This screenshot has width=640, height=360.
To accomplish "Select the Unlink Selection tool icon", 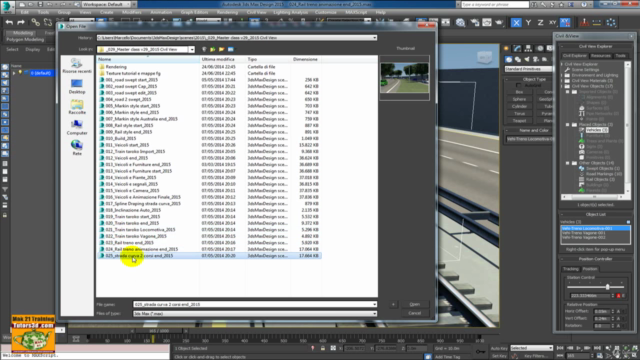I will [48, 22].
